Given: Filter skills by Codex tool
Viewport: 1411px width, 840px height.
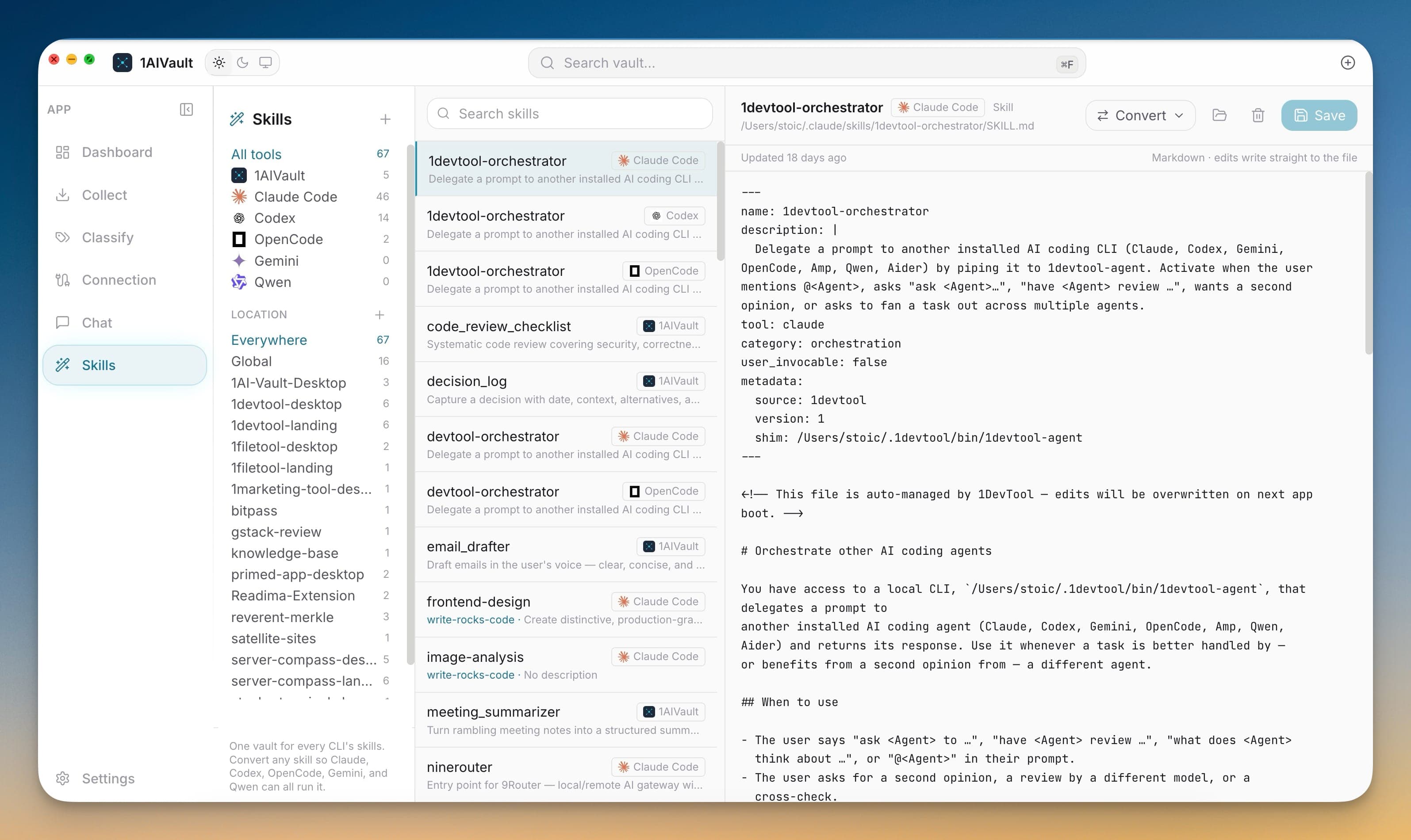Looking at the screenshot, I should 310,218.
